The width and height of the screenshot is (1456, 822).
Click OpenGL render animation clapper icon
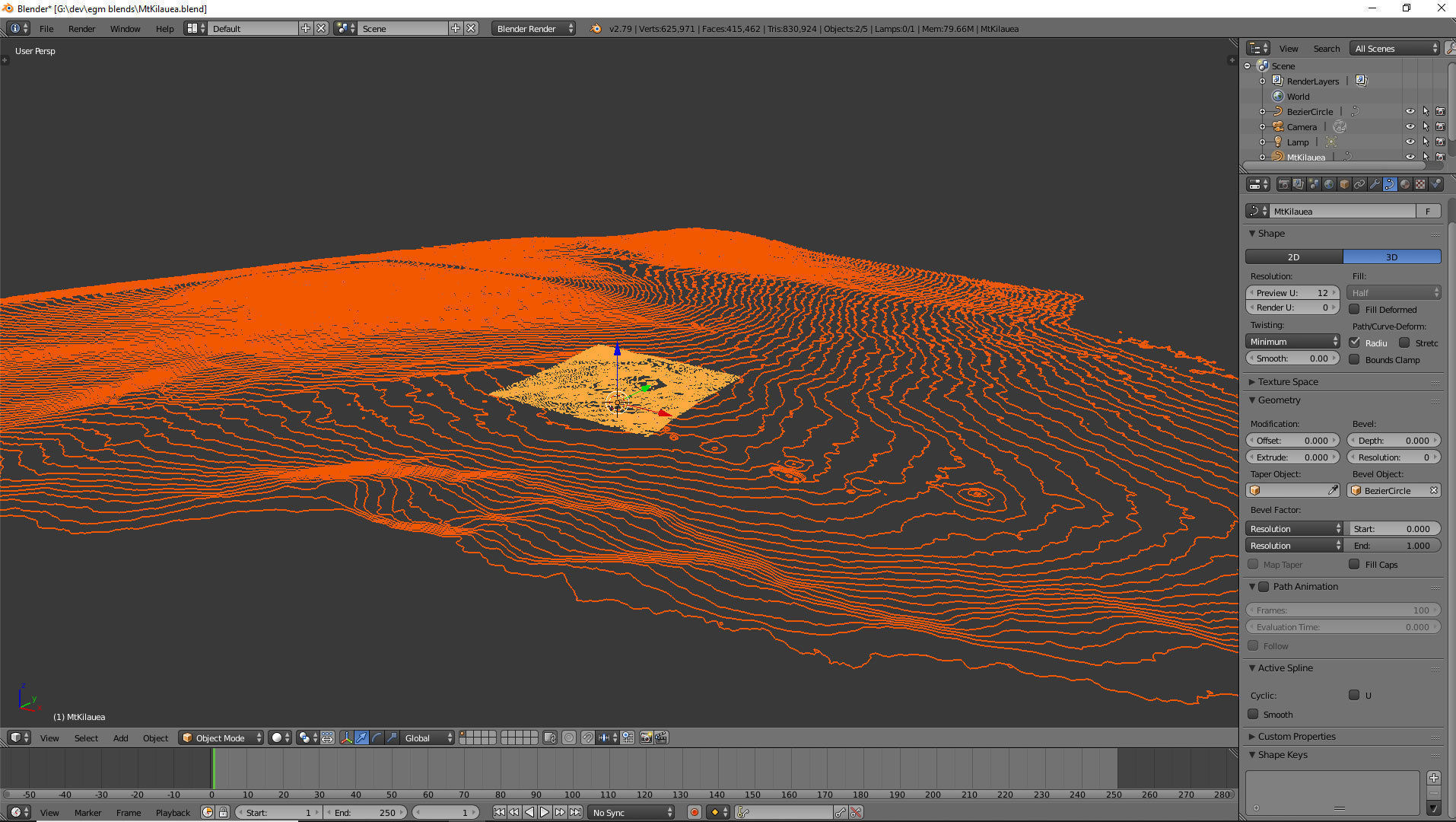(661, 738)
